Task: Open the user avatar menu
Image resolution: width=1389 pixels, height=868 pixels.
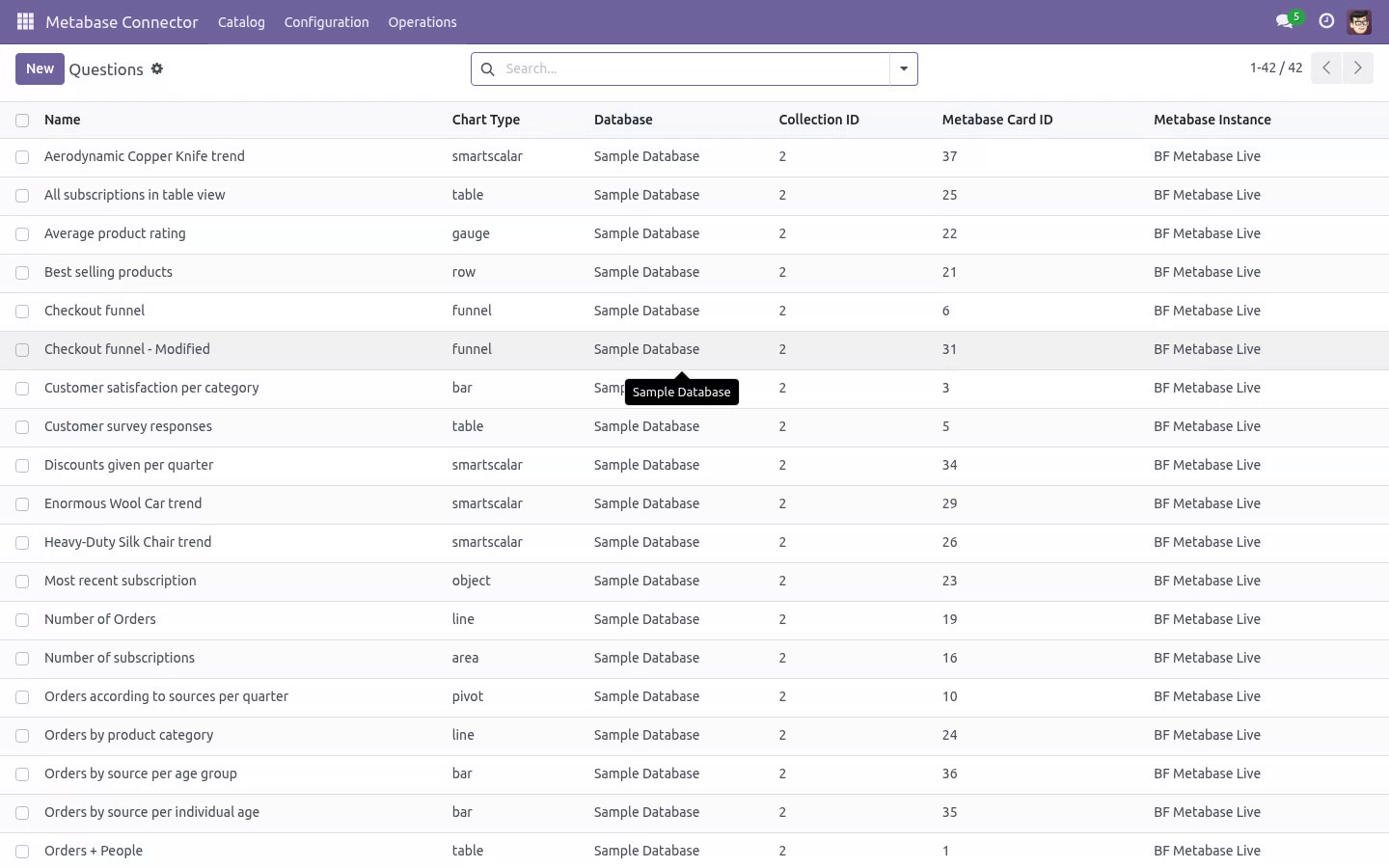Action: pos(1359,21)
